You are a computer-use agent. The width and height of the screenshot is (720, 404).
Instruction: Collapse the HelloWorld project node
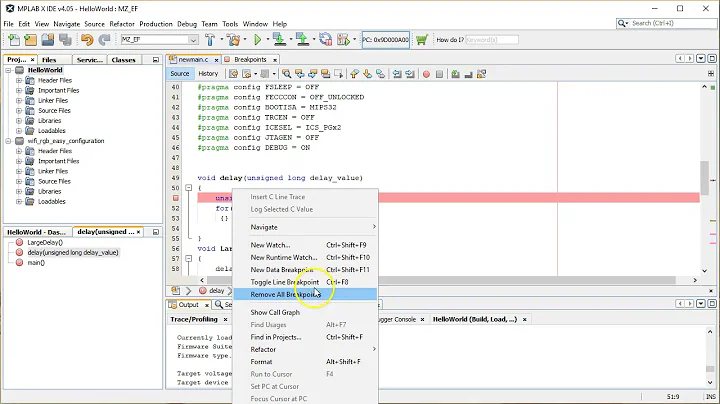pos(8,70)
